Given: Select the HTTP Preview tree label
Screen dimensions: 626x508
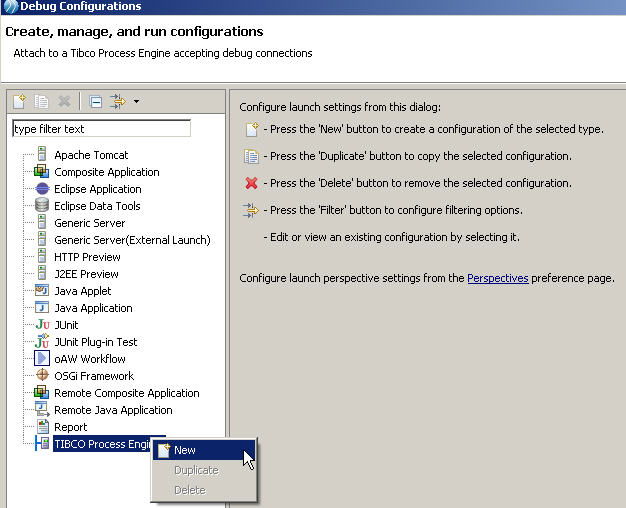Looking at the screenshot, I should coord(87,257).
